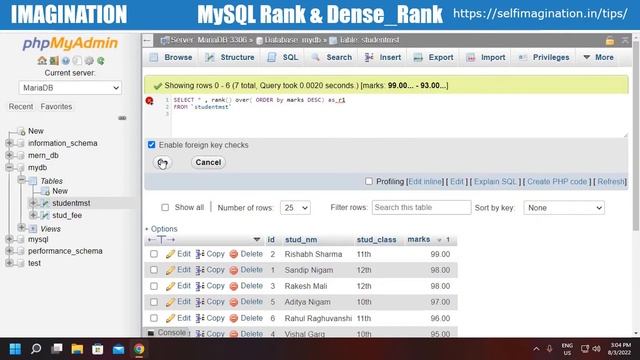This screenshot has width=640, height=360.
Task: Show hidden system tray icons chevron
Action: 536,349
